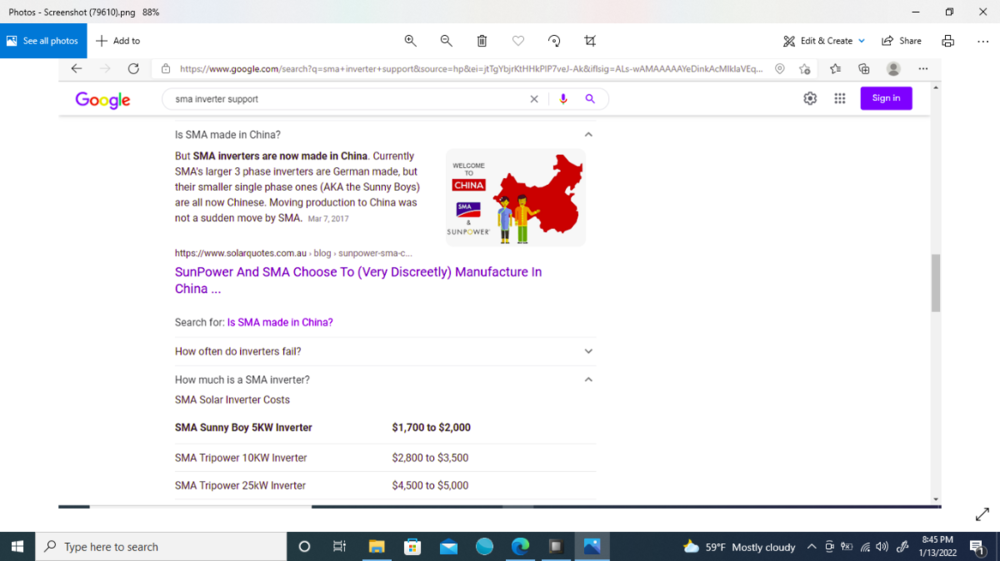
Task: Click the Google logo
Action: 103,99
